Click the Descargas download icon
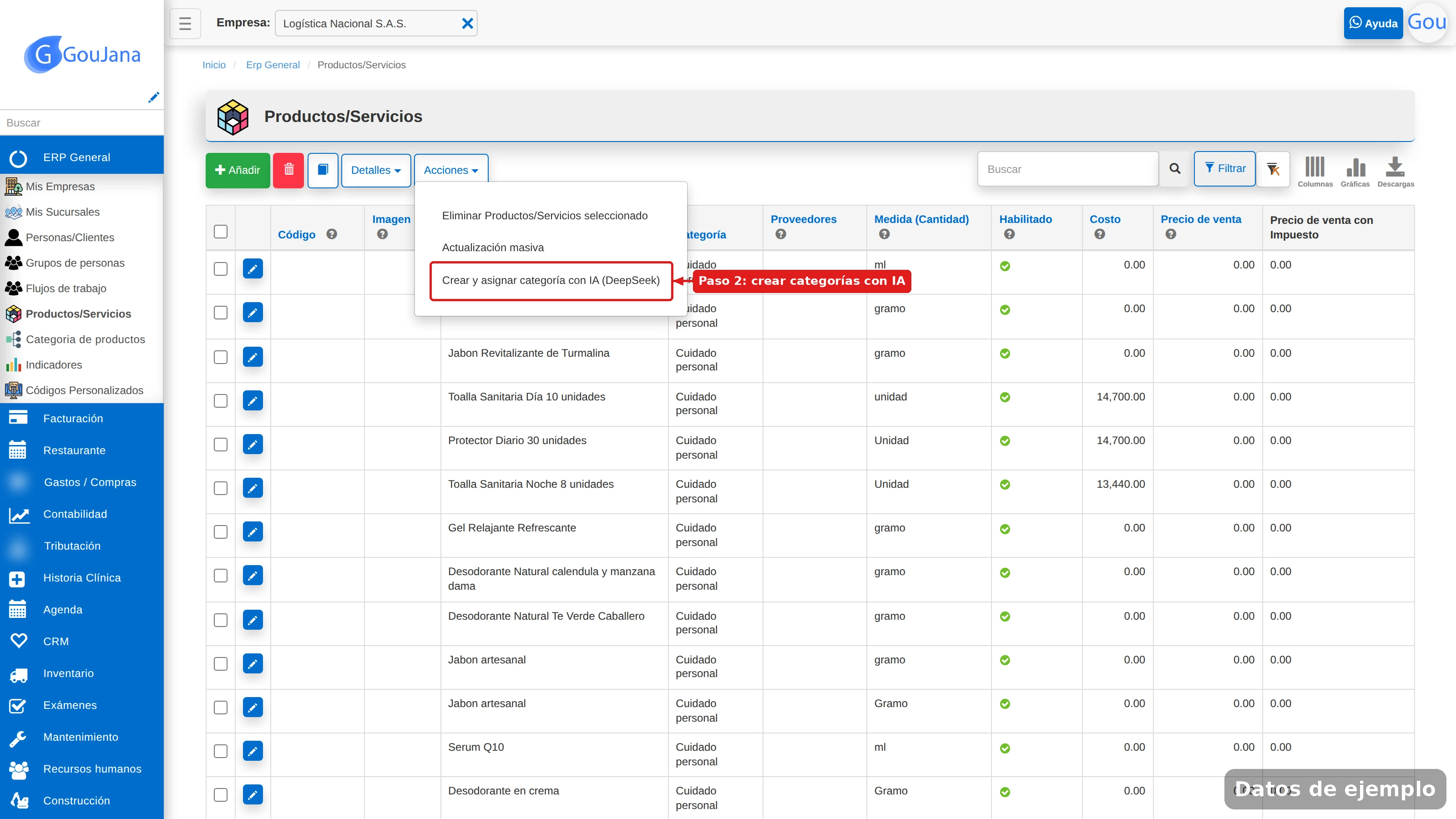 tap(1395, 172)
